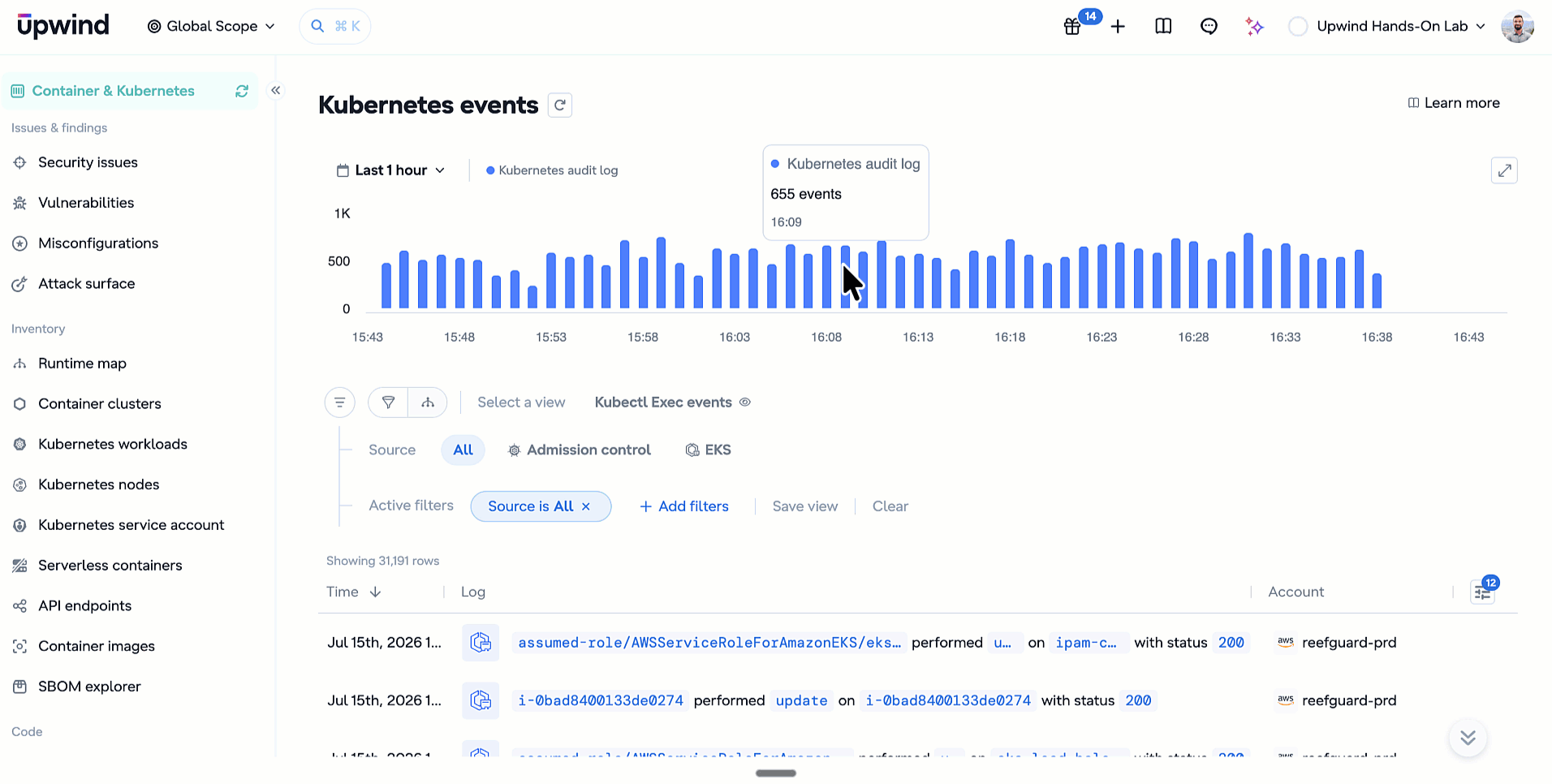The image size is (1552, 784).
Task: Toggle the filter lines panel button
Action: (x=340, y=403)
